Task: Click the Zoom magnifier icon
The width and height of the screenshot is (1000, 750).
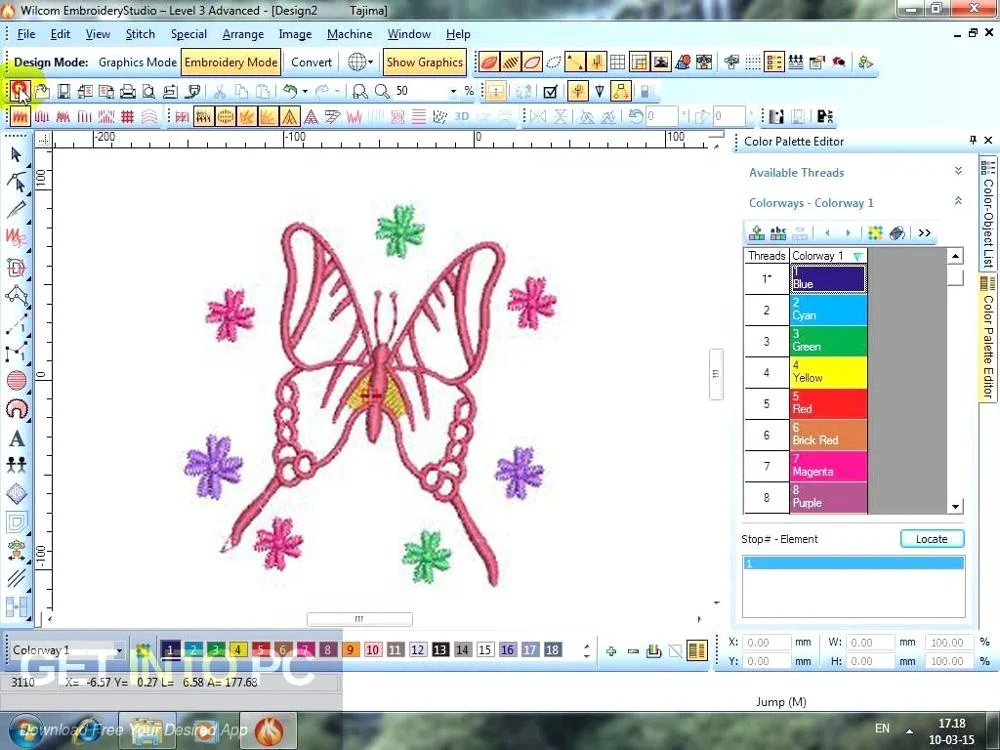Action: click(381, 91)
